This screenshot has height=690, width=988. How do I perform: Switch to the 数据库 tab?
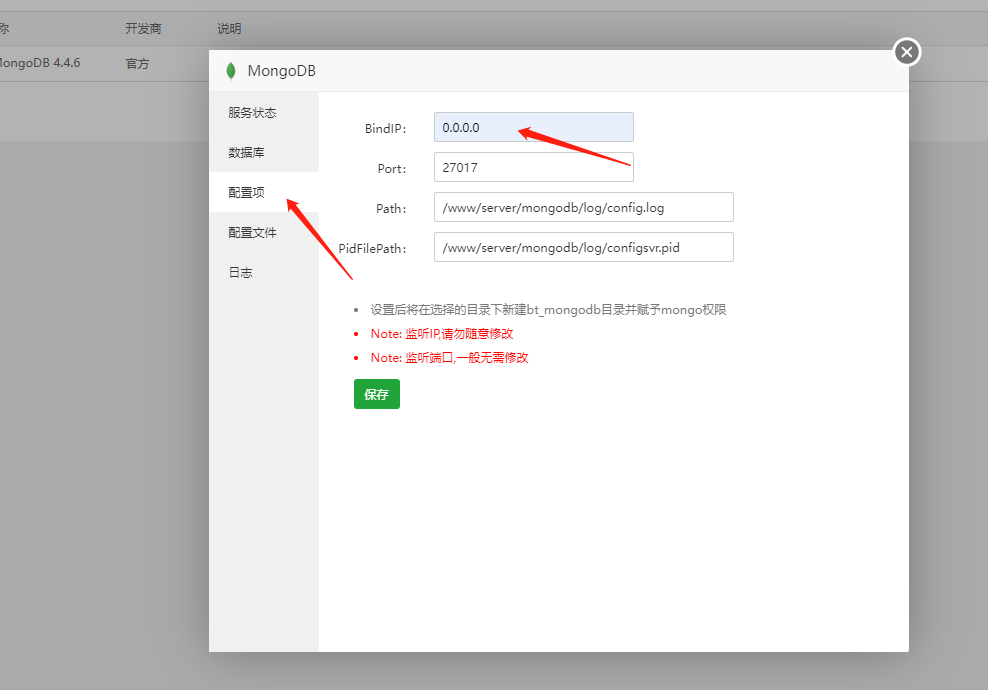click(x=264, y=152)
